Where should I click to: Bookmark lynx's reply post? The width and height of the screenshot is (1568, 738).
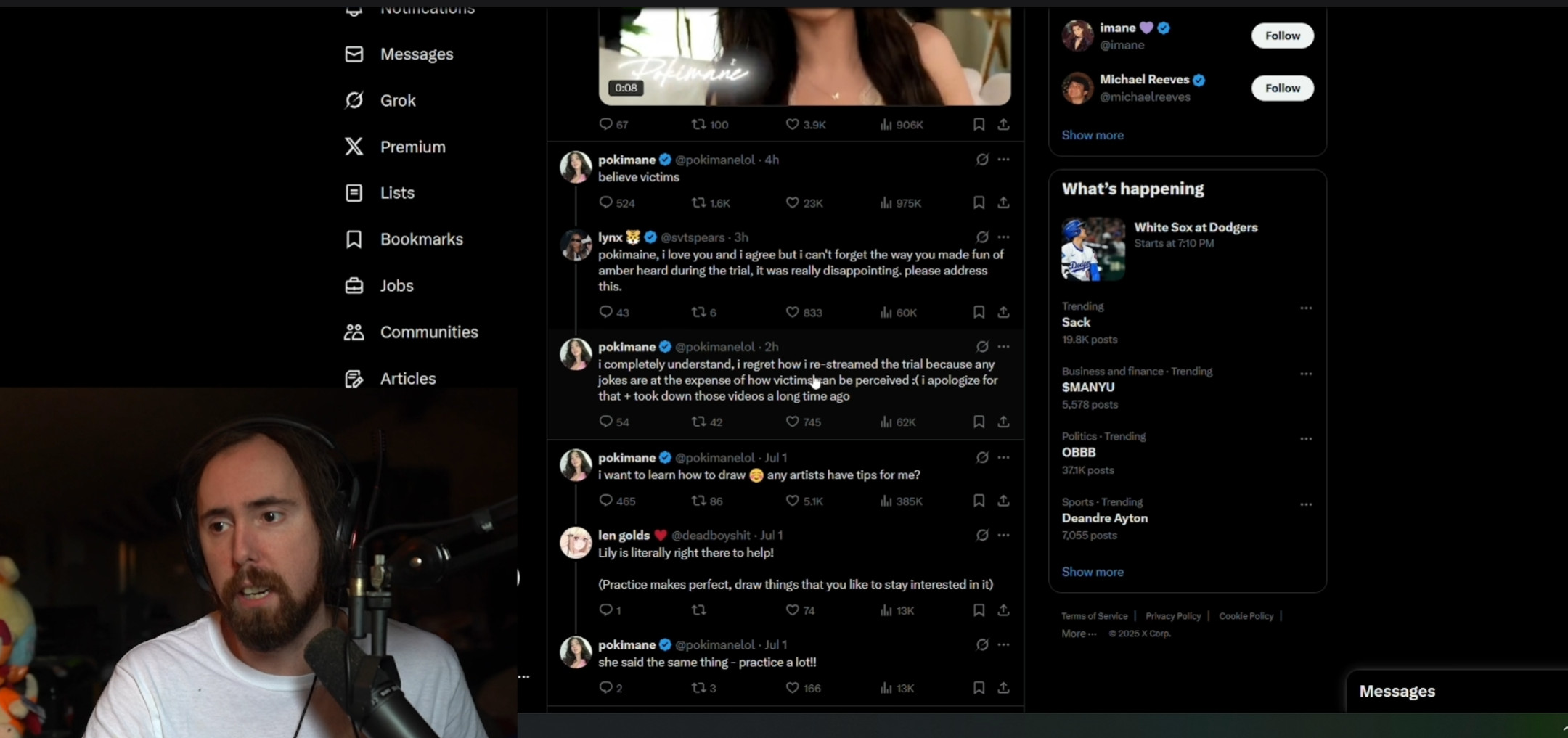tap(979, 312)
